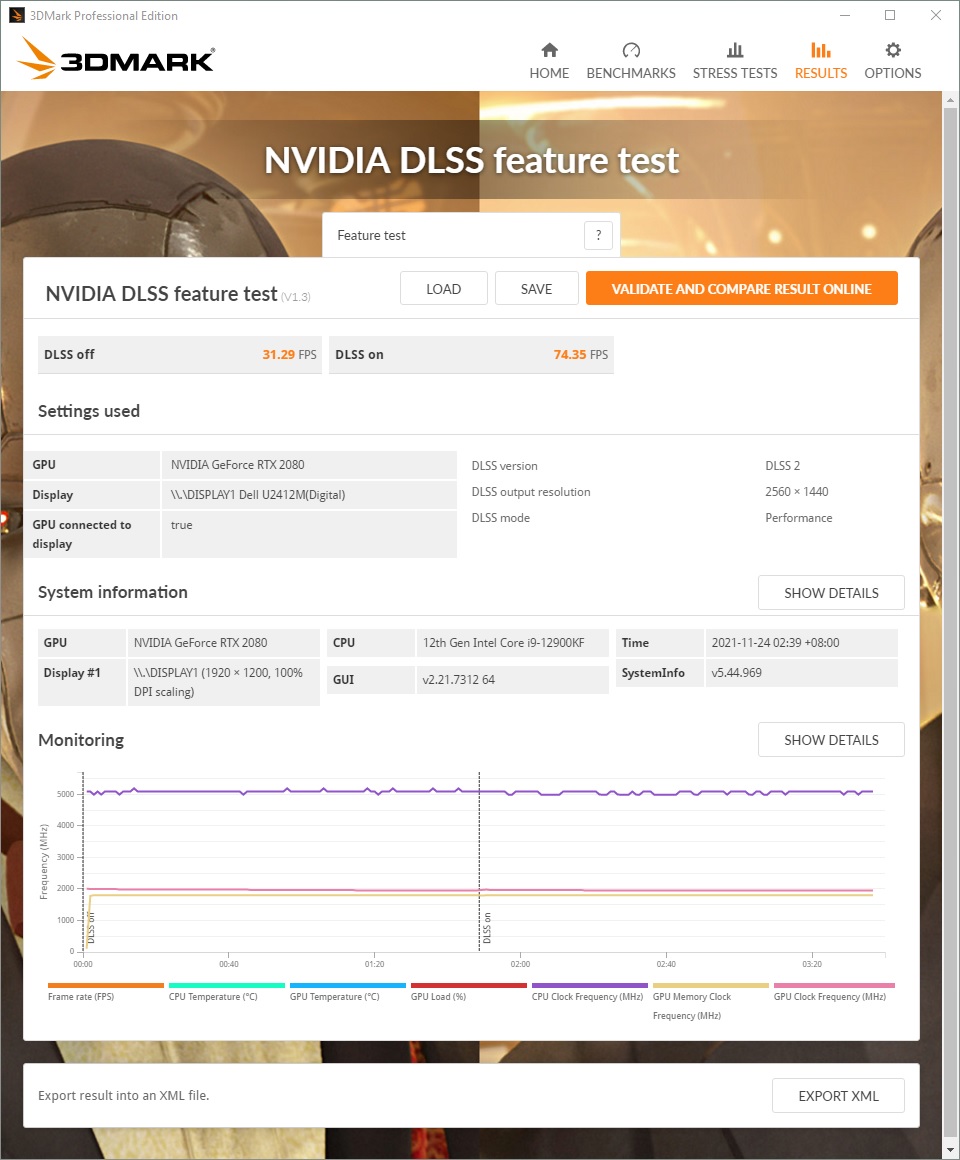Toggle the CPU Clock Frequency legend swatch

pyautogui.click(x=590, y=985)
